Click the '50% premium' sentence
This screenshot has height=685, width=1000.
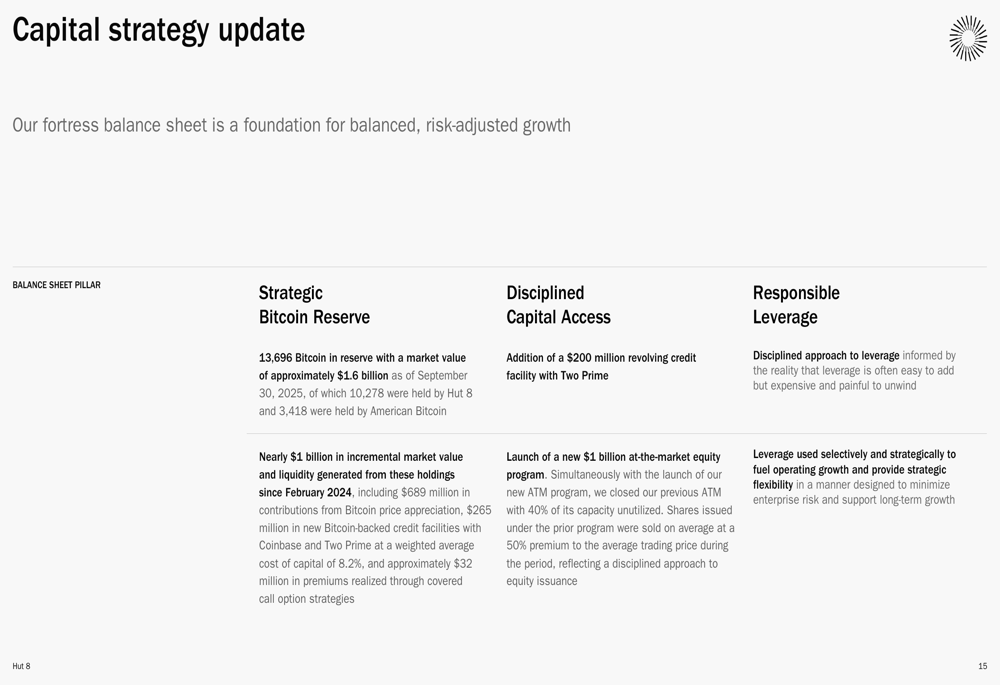pyautogui.click(x=617, y=546)
